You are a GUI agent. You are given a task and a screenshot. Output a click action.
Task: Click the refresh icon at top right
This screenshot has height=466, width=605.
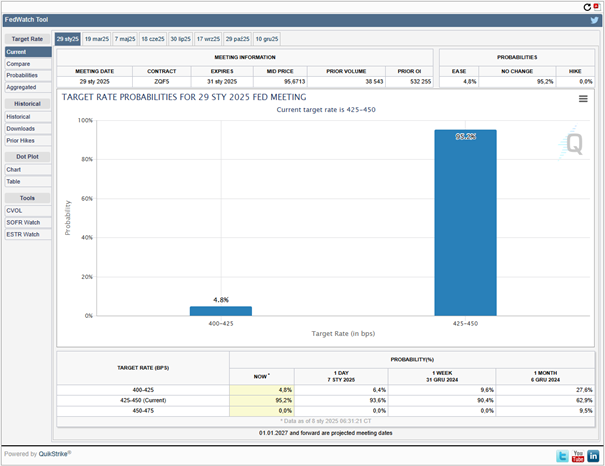click(586, 6)
